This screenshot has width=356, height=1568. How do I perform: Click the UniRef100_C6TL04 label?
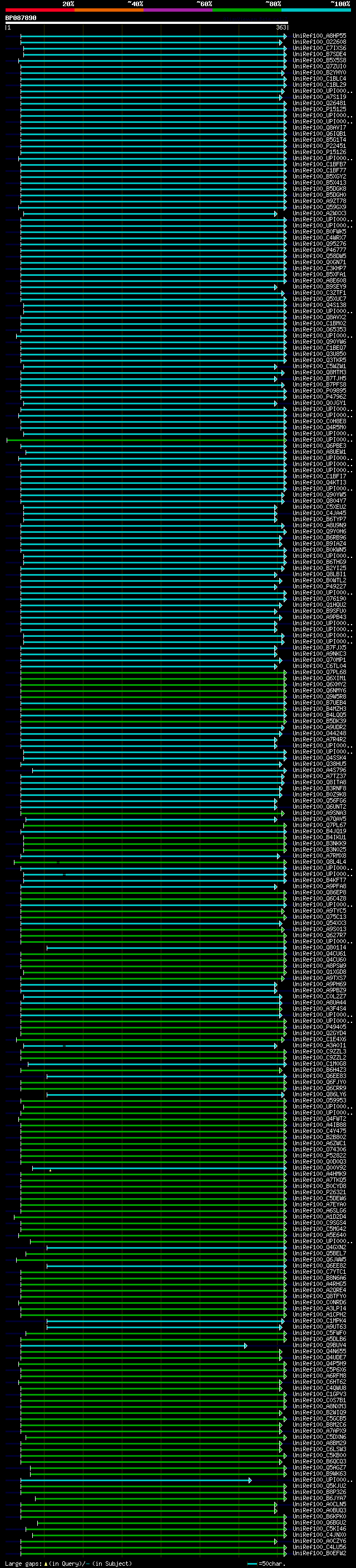coord(319,666)
